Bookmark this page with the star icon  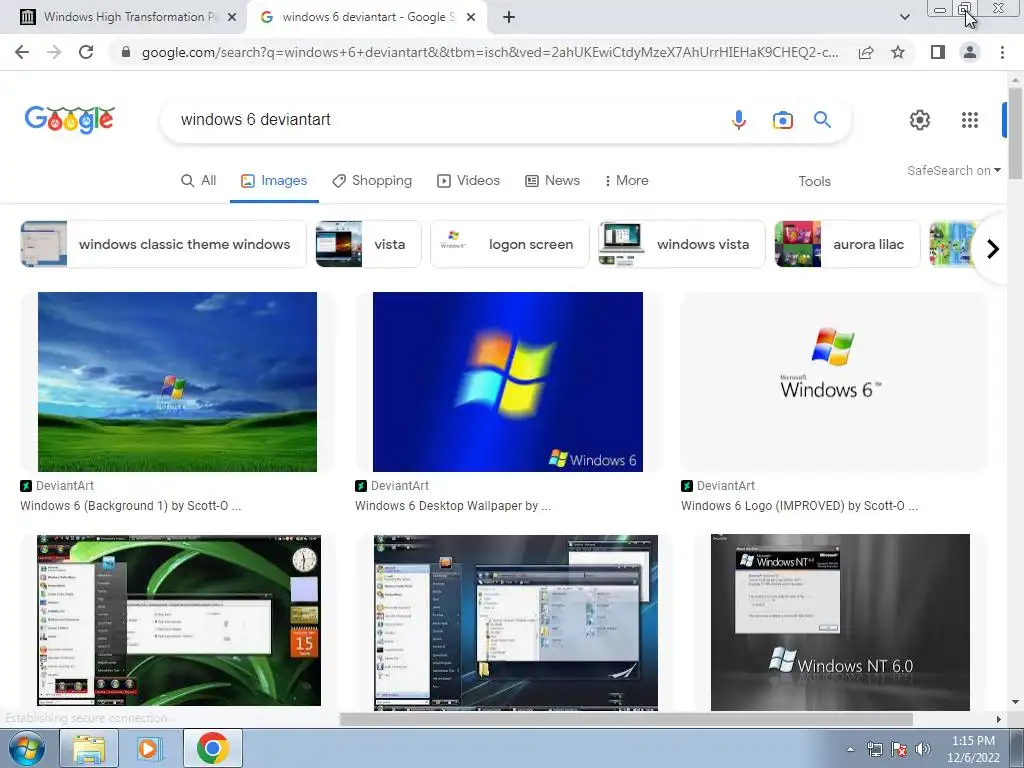click(x=898, y=52)
